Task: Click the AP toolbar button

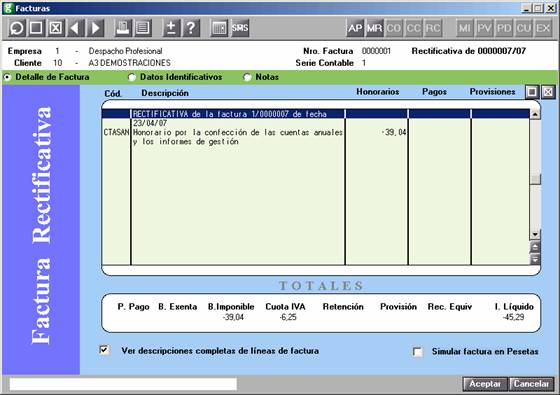Action: 355,28
